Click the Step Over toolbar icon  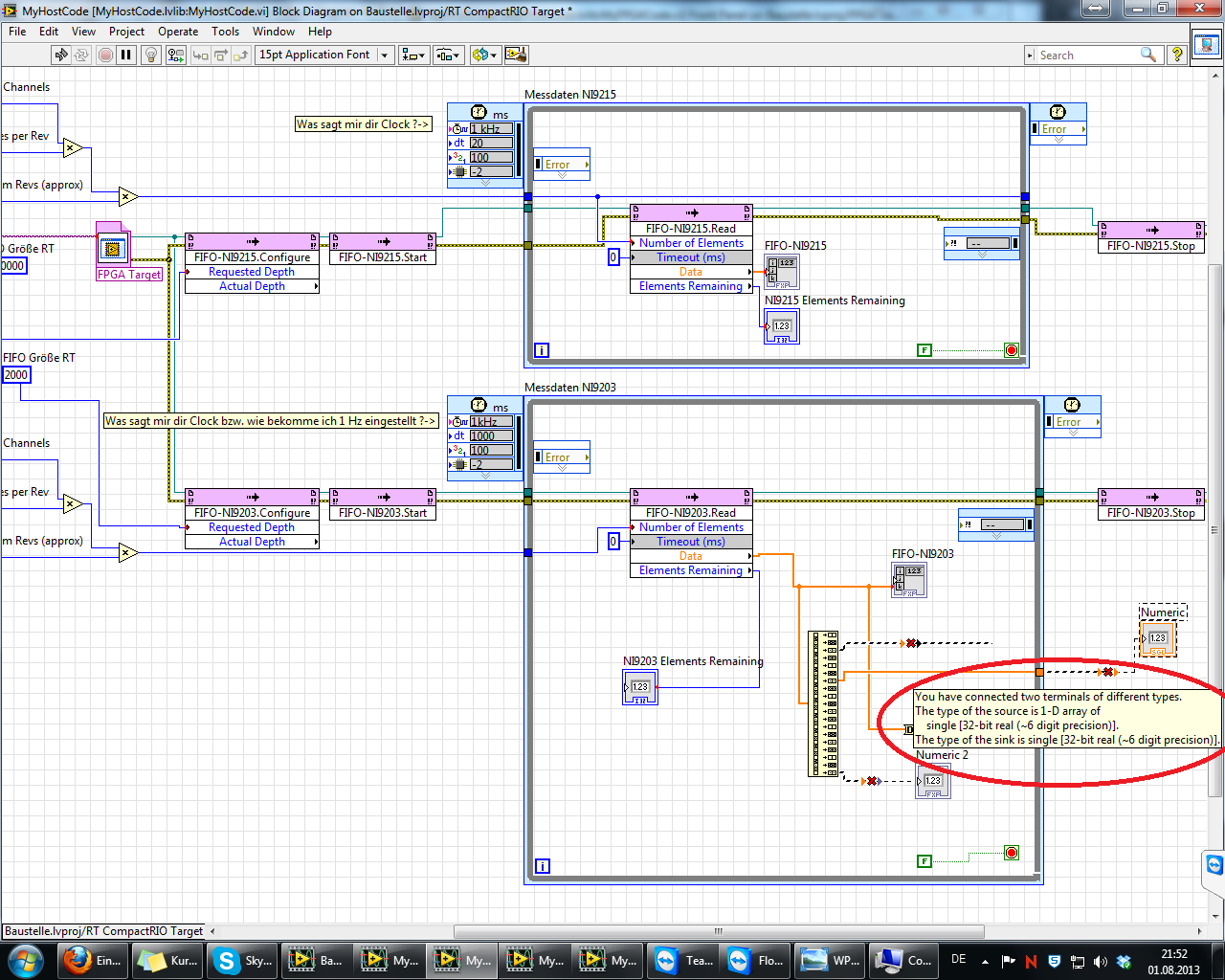tap(221, 55)
